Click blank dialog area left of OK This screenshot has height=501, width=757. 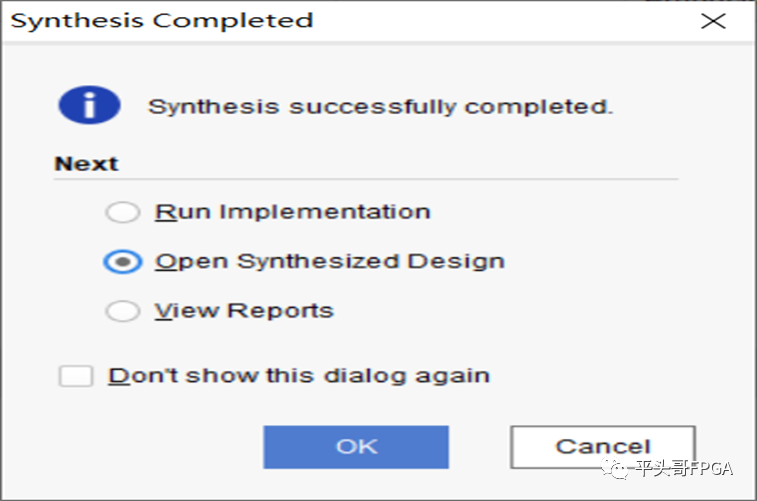pyautogui.click(x=150, y=447)
